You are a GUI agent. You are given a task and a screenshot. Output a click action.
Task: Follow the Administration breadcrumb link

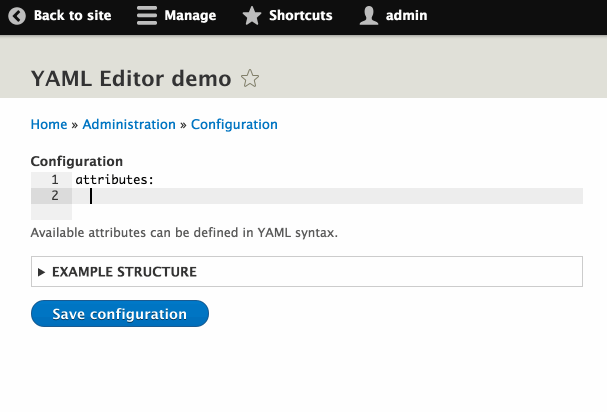[129, 124]
